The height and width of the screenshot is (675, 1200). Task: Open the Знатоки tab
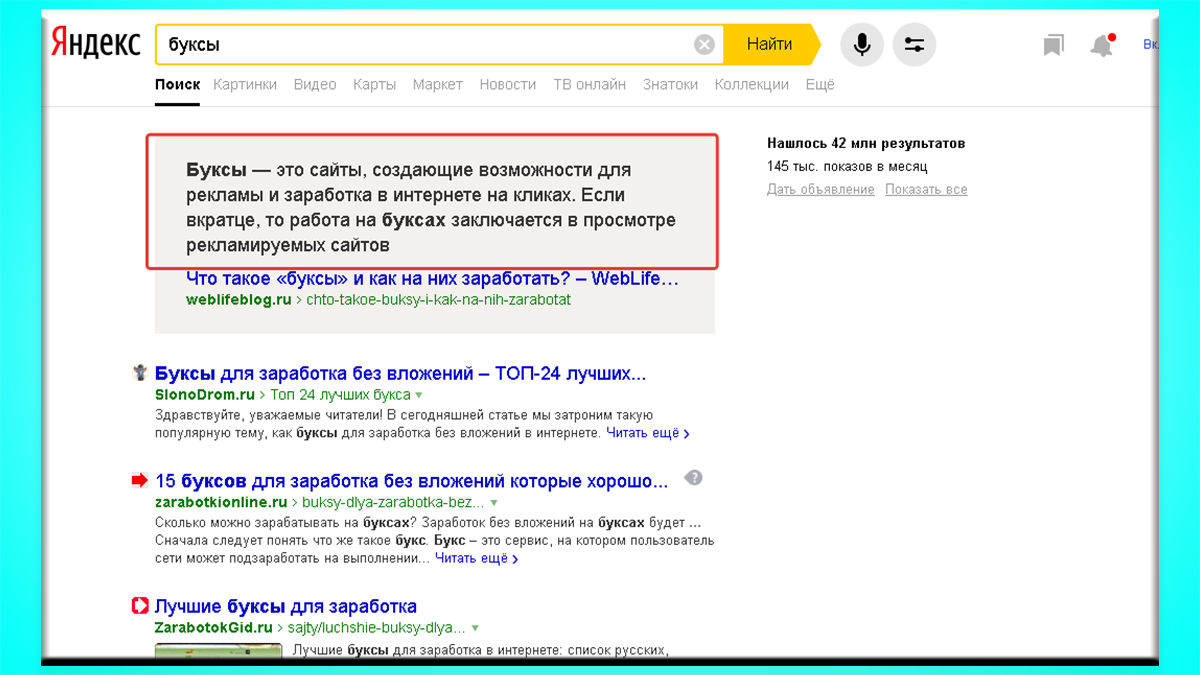pyautogui.click(x=671, y=85)
